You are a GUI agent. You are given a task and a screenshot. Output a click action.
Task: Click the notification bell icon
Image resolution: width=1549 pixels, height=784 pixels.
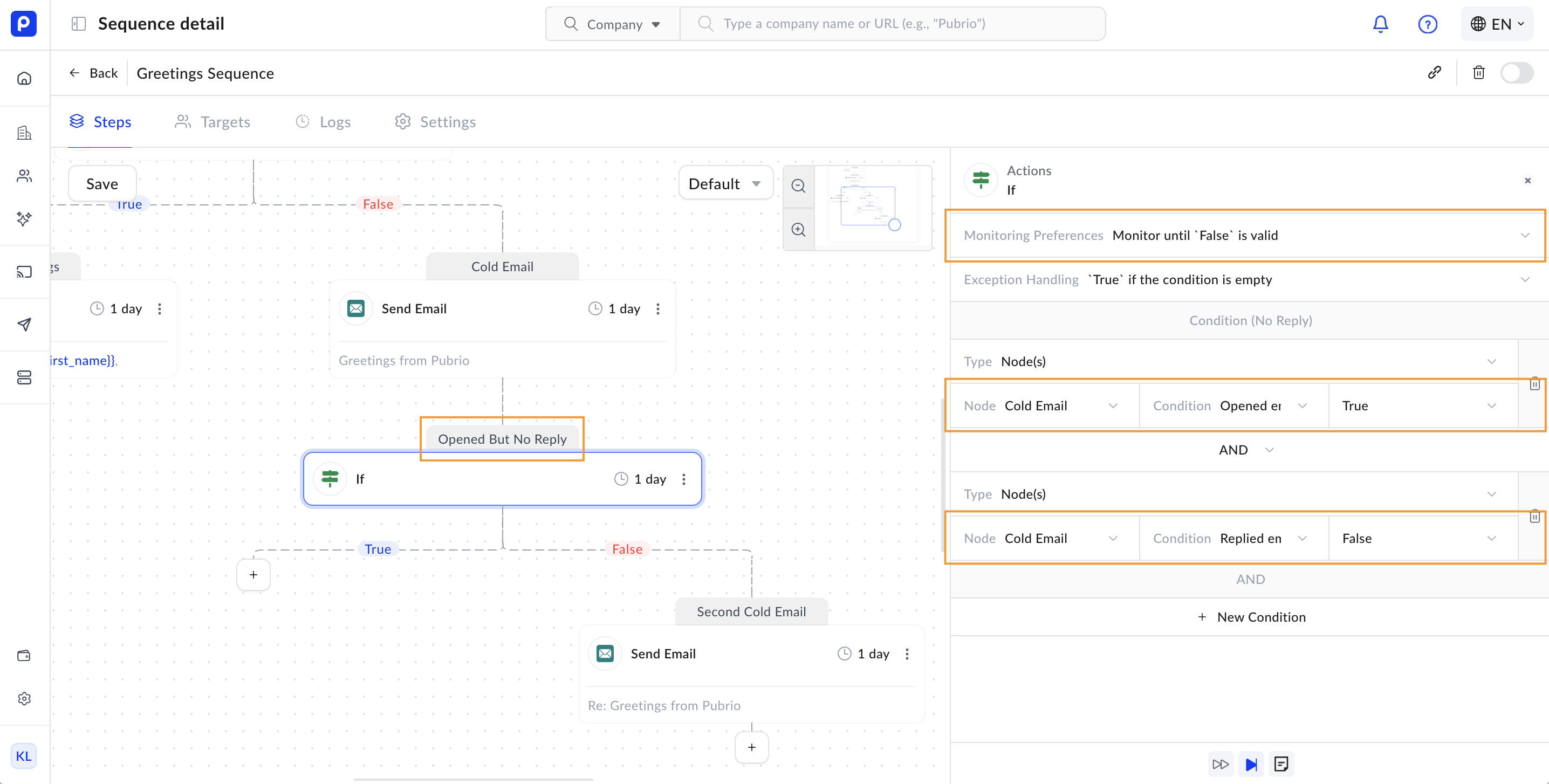click(1380, 24)
